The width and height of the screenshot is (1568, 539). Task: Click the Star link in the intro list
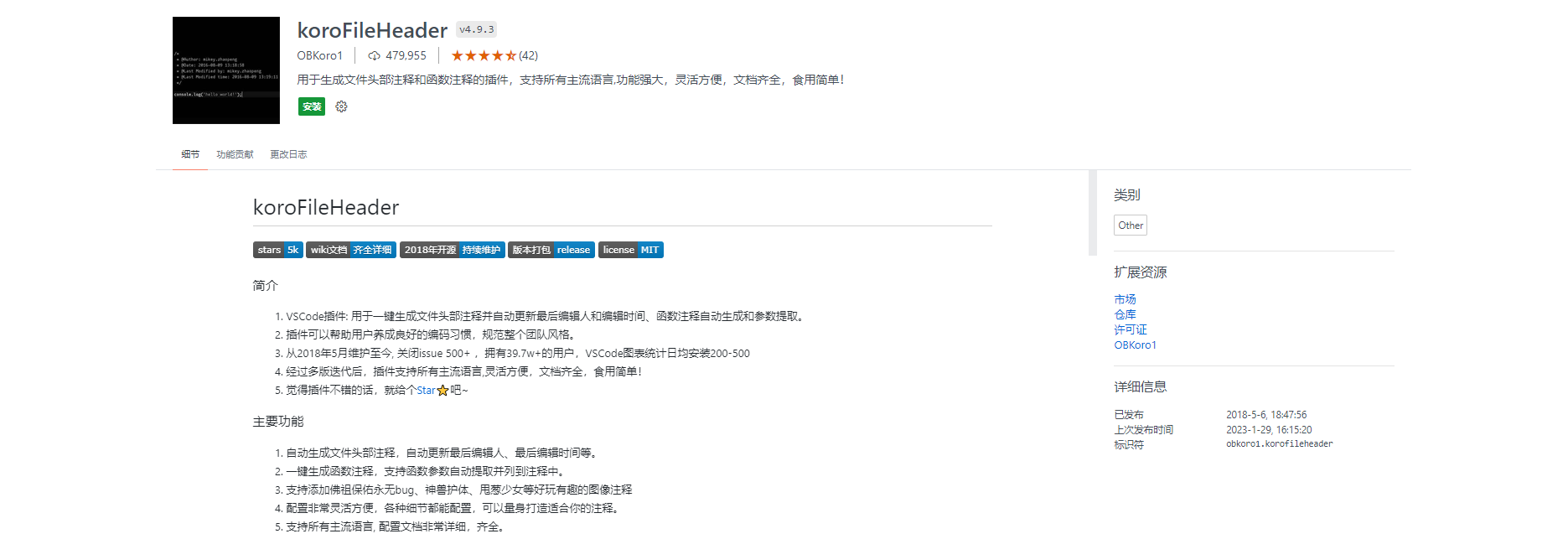point(426,391)
